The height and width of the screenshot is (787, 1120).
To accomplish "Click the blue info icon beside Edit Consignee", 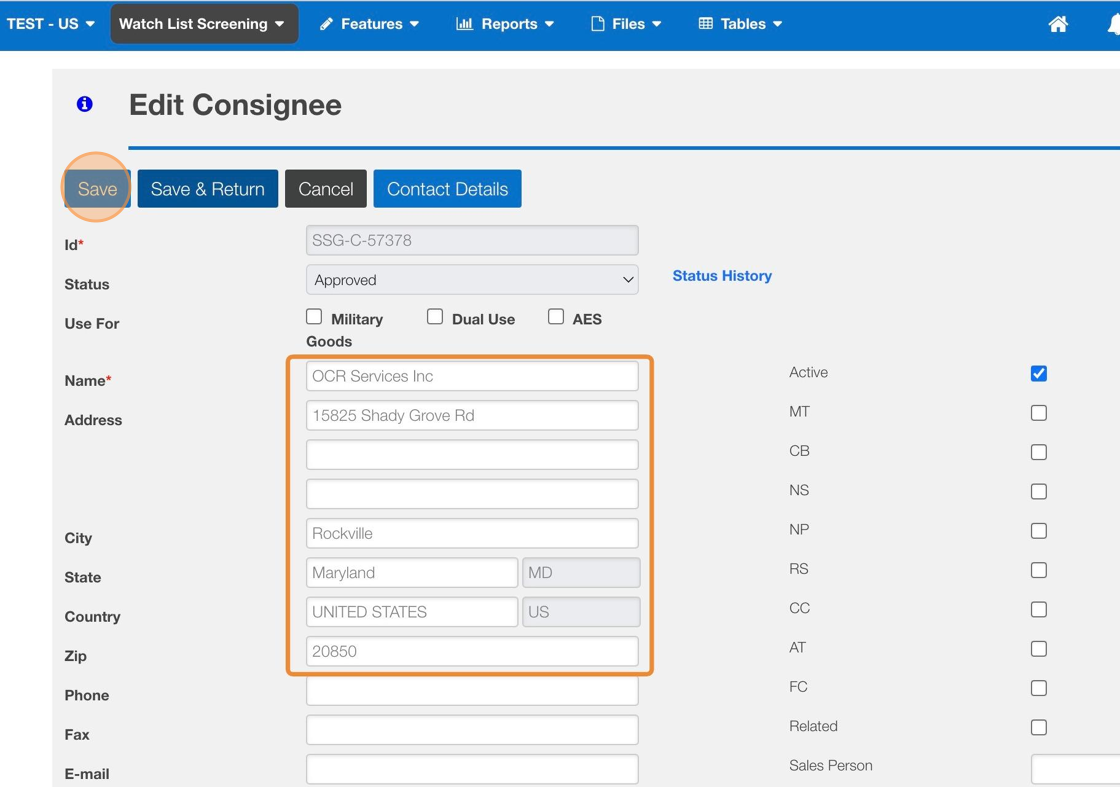I will (x=84, y=104).
